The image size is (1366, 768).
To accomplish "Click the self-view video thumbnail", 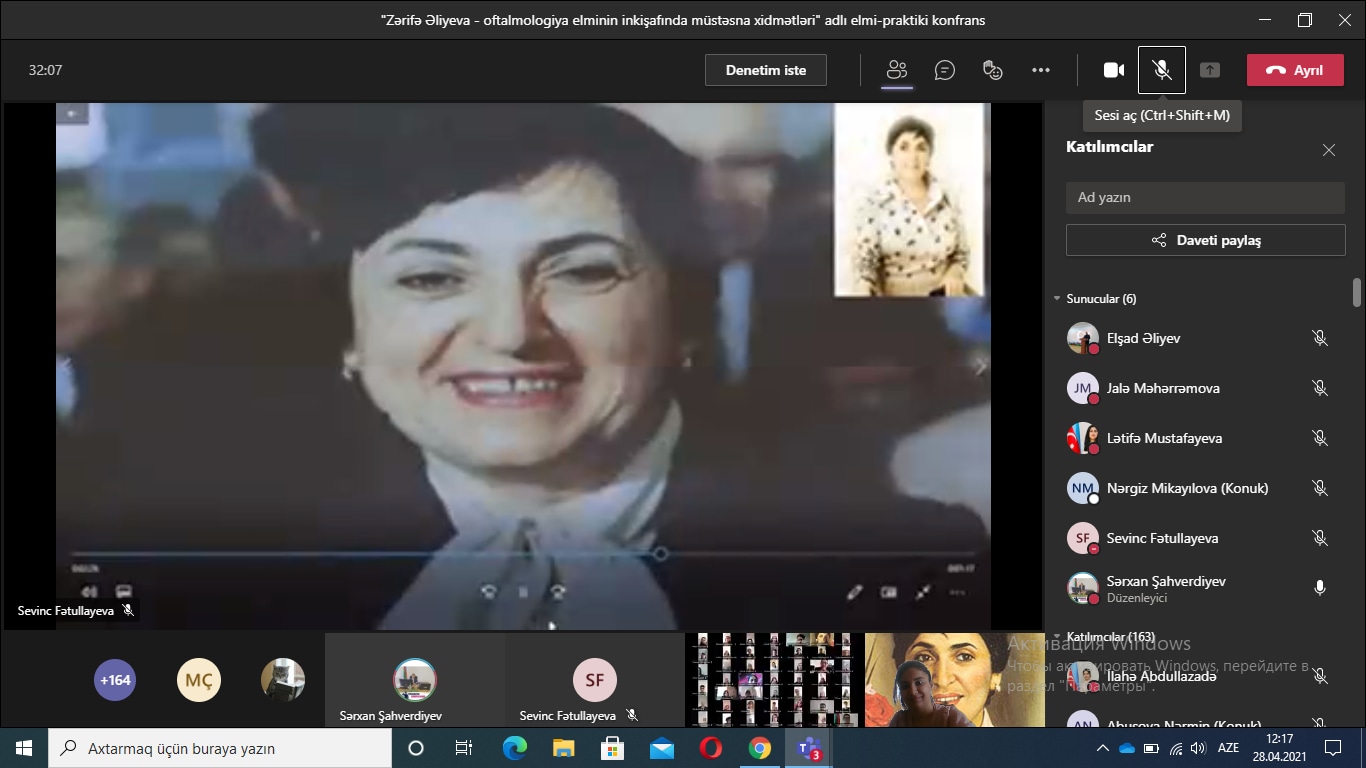I will (x=955, y=679).
